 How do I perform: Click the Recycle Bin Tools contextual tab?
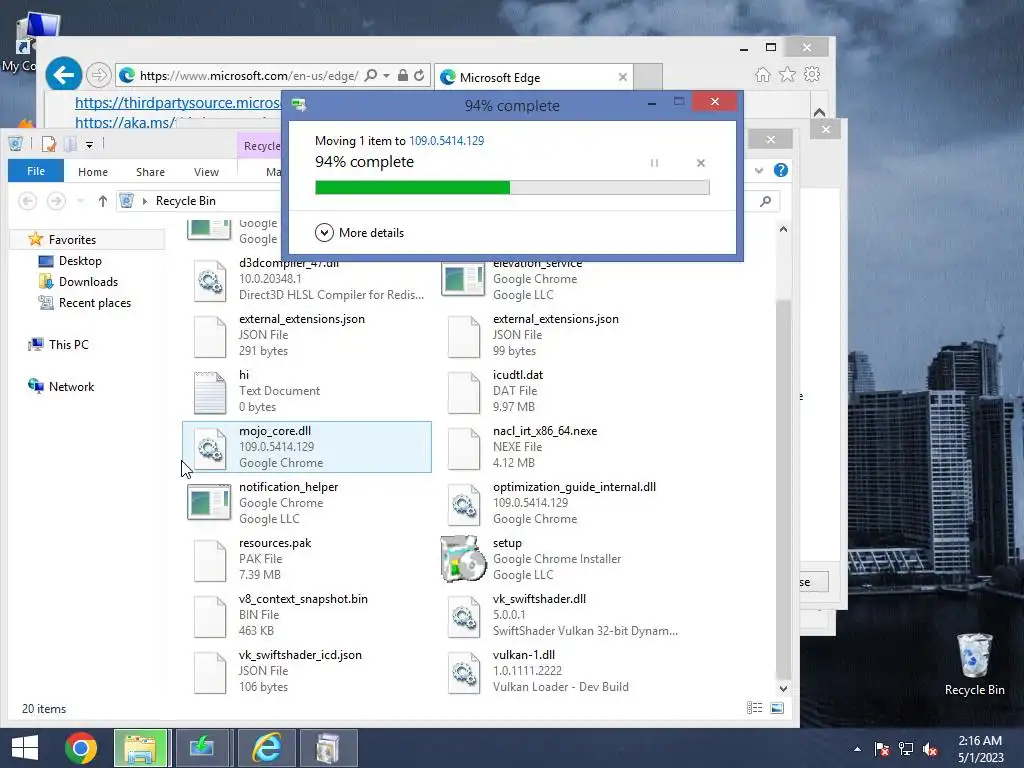tap(262, 146)
